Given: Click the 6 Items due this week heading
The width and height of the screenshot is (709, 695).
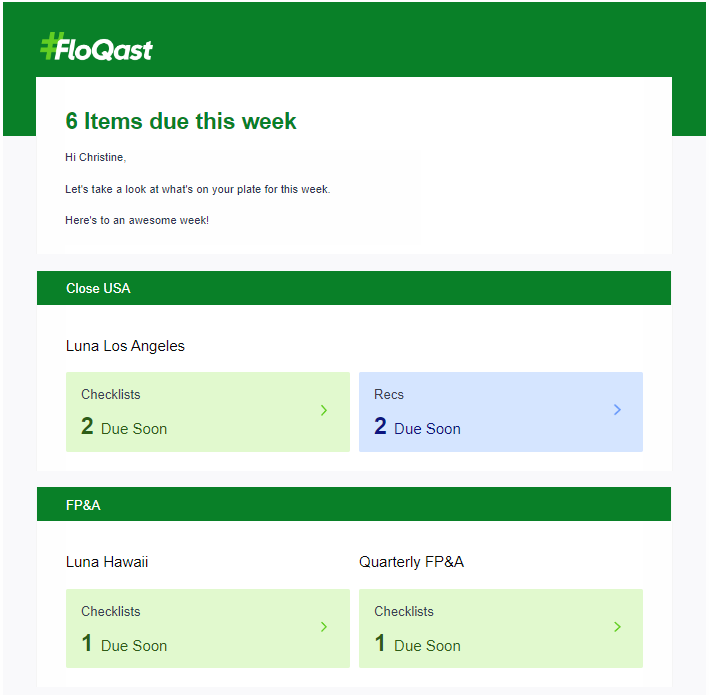Looking at the screenshot, I should click(x=181, y=121).
